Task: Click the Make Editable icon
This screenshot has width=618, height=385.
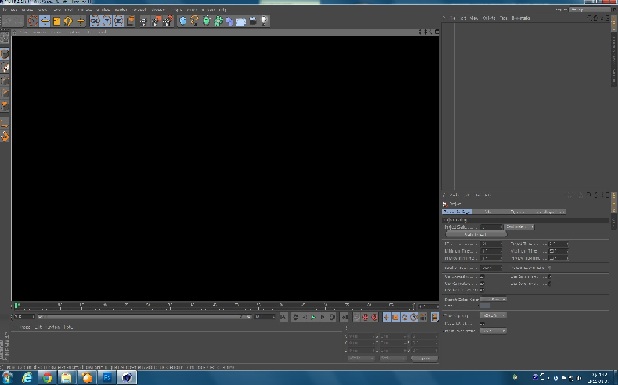Action: coord(5,38)
